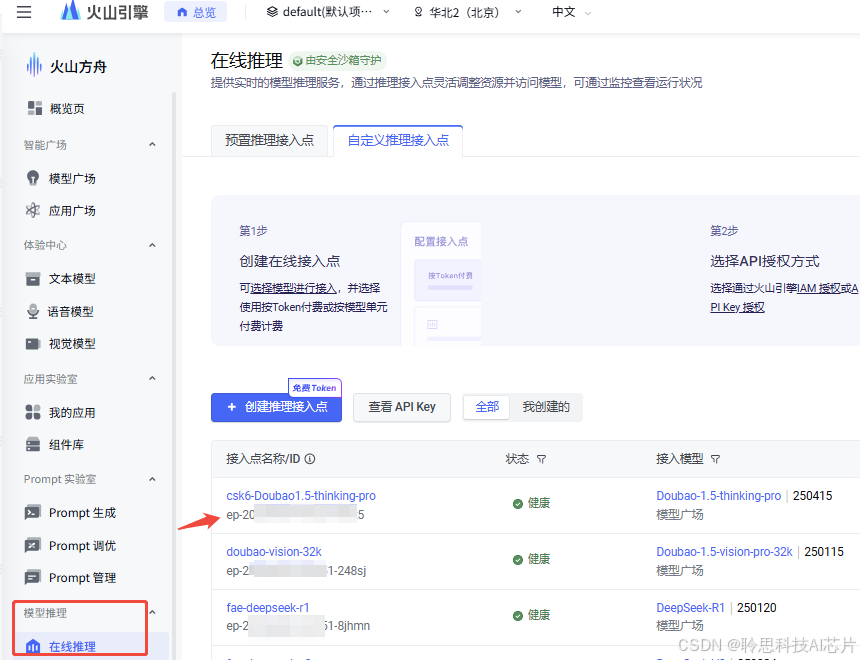Click the 在线推理 house icon
This screenshot has width=860, height=660.
[x=33, y=646]
